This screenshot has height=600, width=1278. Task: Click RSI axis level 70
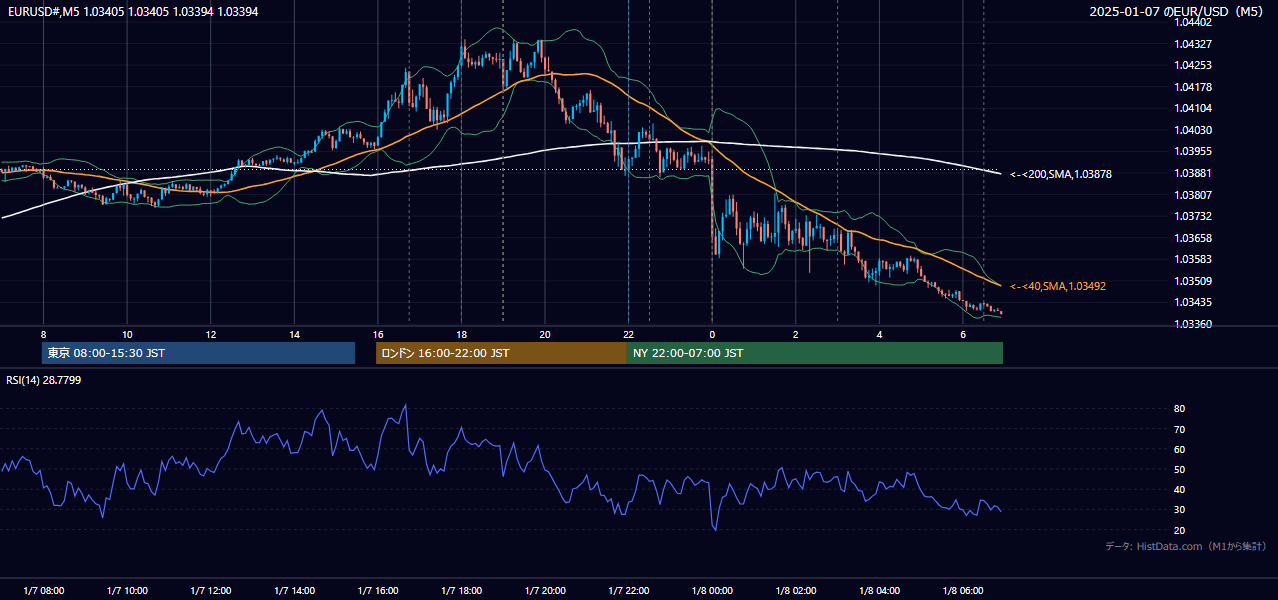point(1180,429)
